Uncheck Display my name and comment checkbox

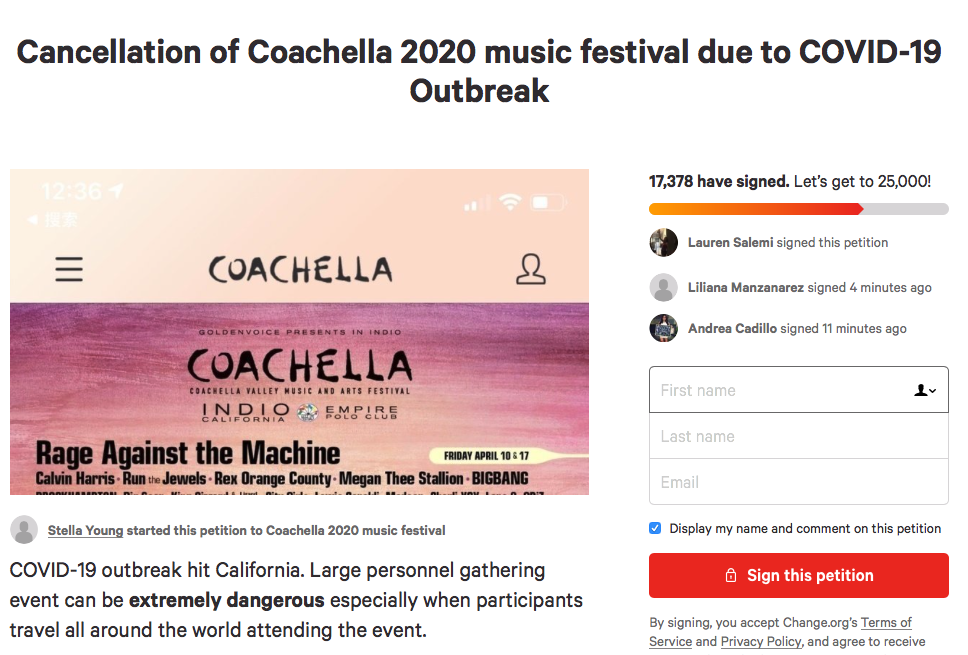(x=655, y=528)
